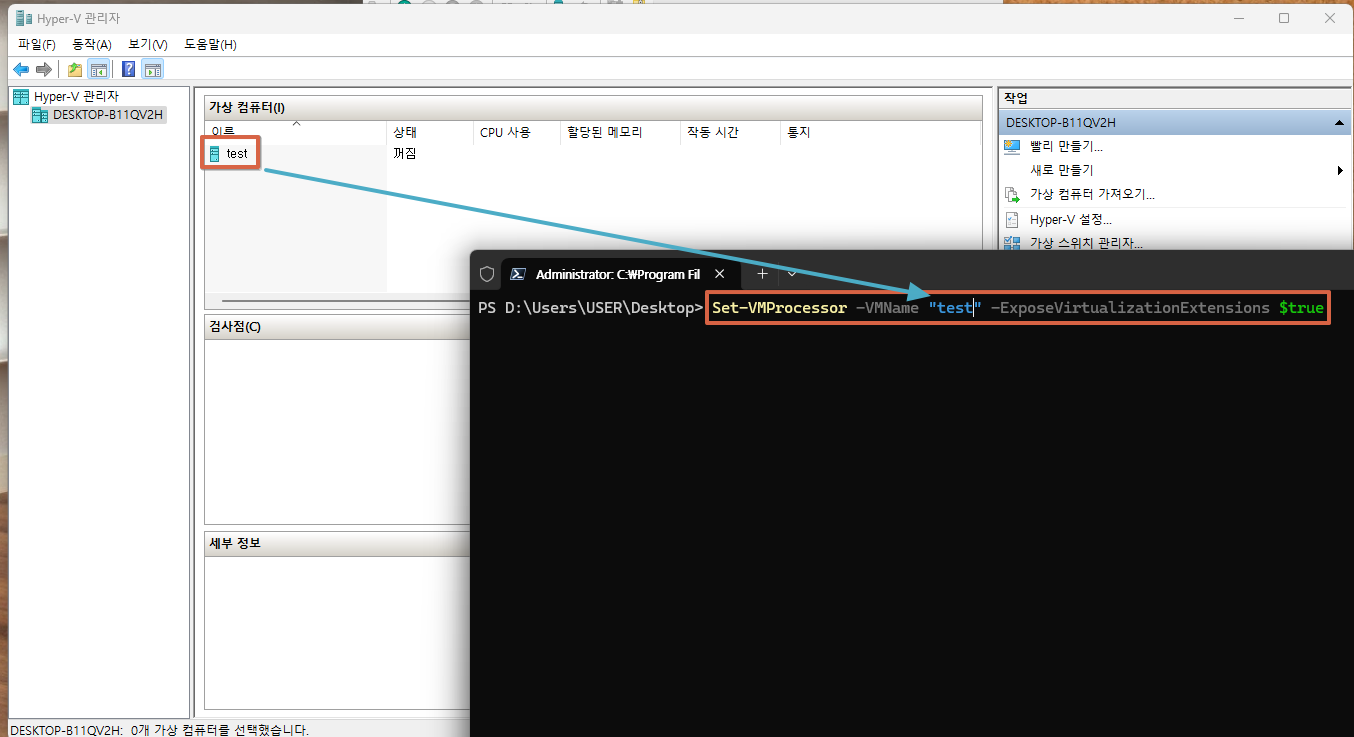This screenshot has height=737, width=1354.
Task: Toggle the Show/Hide Console Tree toolbar button
Action: (x=98, y=69)
